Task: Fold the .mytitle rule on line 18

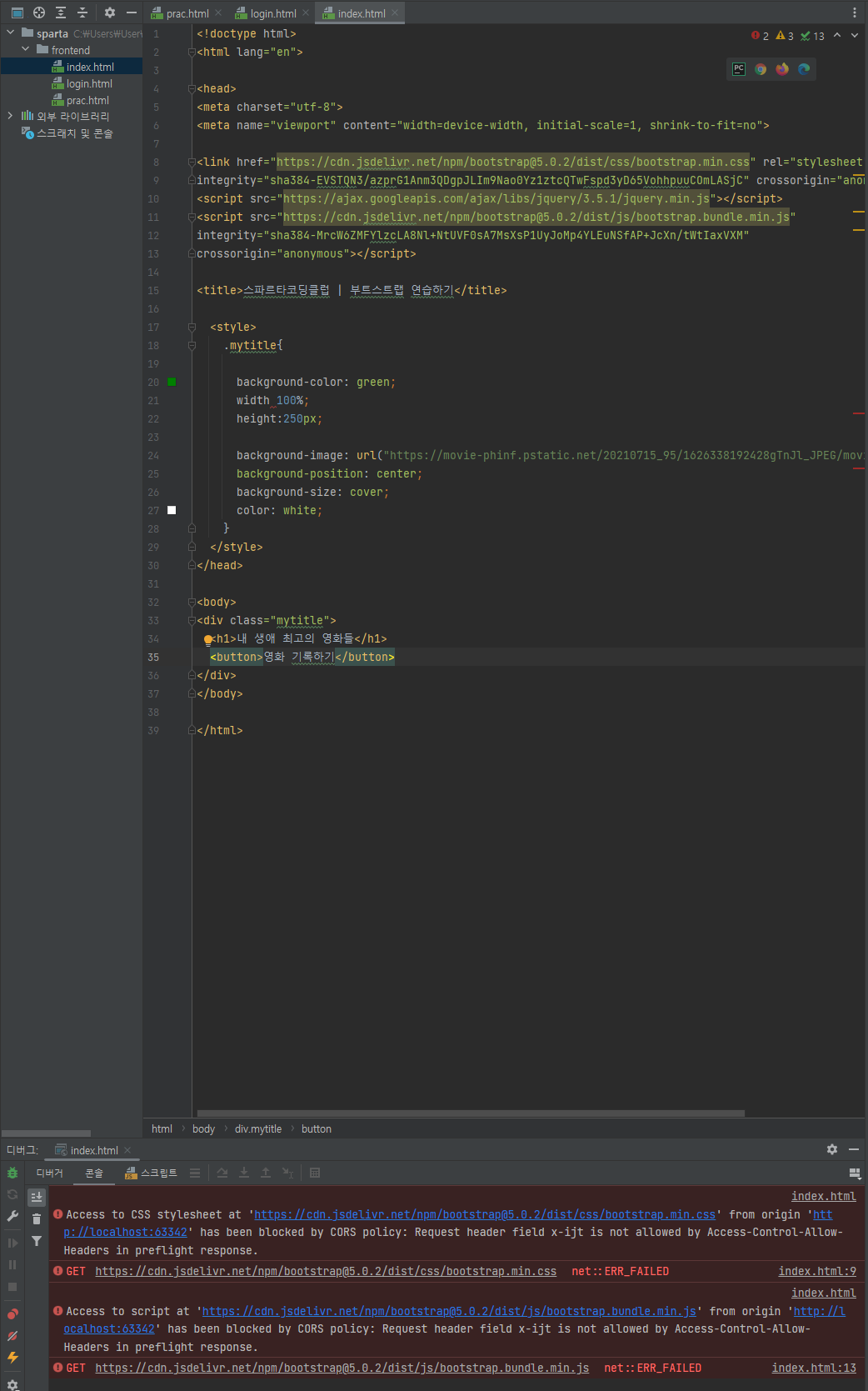Action: 192,345
